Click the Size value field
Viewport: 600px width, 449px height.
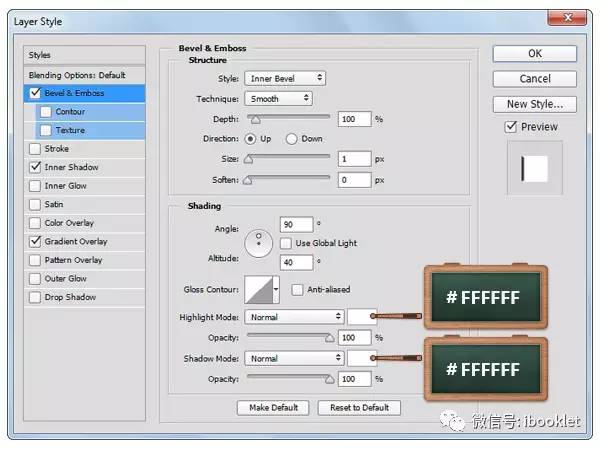coord(354,159)
